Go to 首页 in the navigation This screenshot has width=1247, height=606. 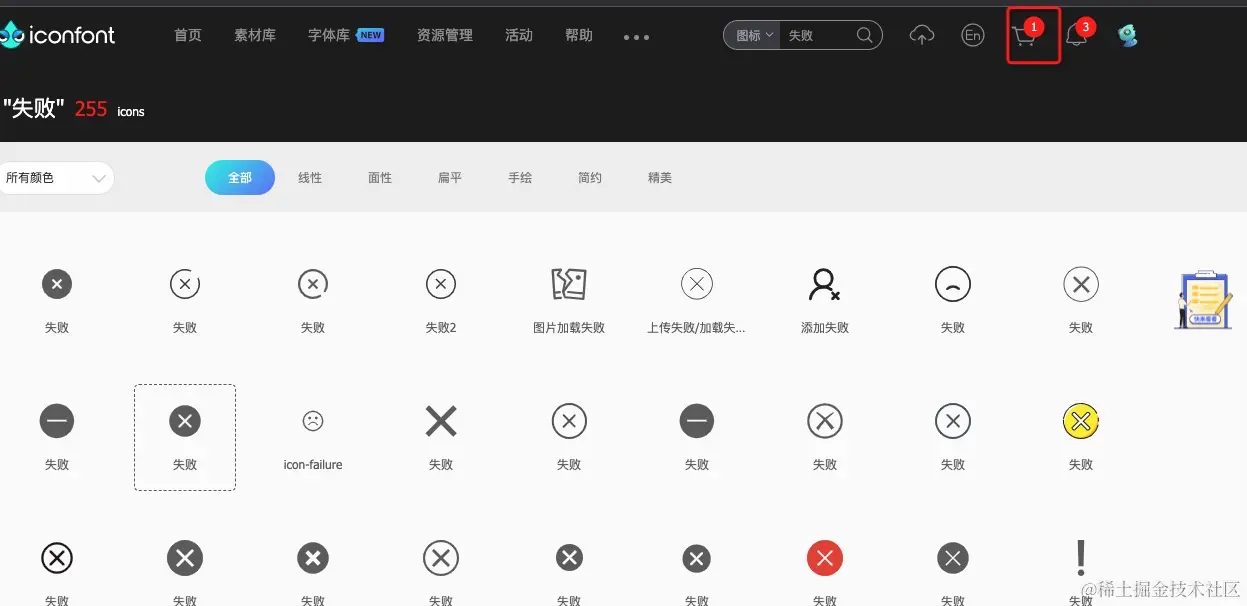pyautogui.click(x=188, y=35)
